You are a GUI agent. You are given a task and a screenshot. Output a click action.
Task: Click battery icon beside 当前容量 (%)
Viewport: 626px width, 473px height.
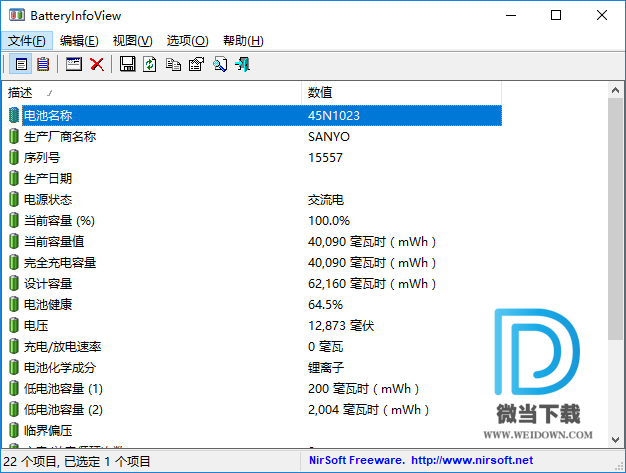coord(14,220)
